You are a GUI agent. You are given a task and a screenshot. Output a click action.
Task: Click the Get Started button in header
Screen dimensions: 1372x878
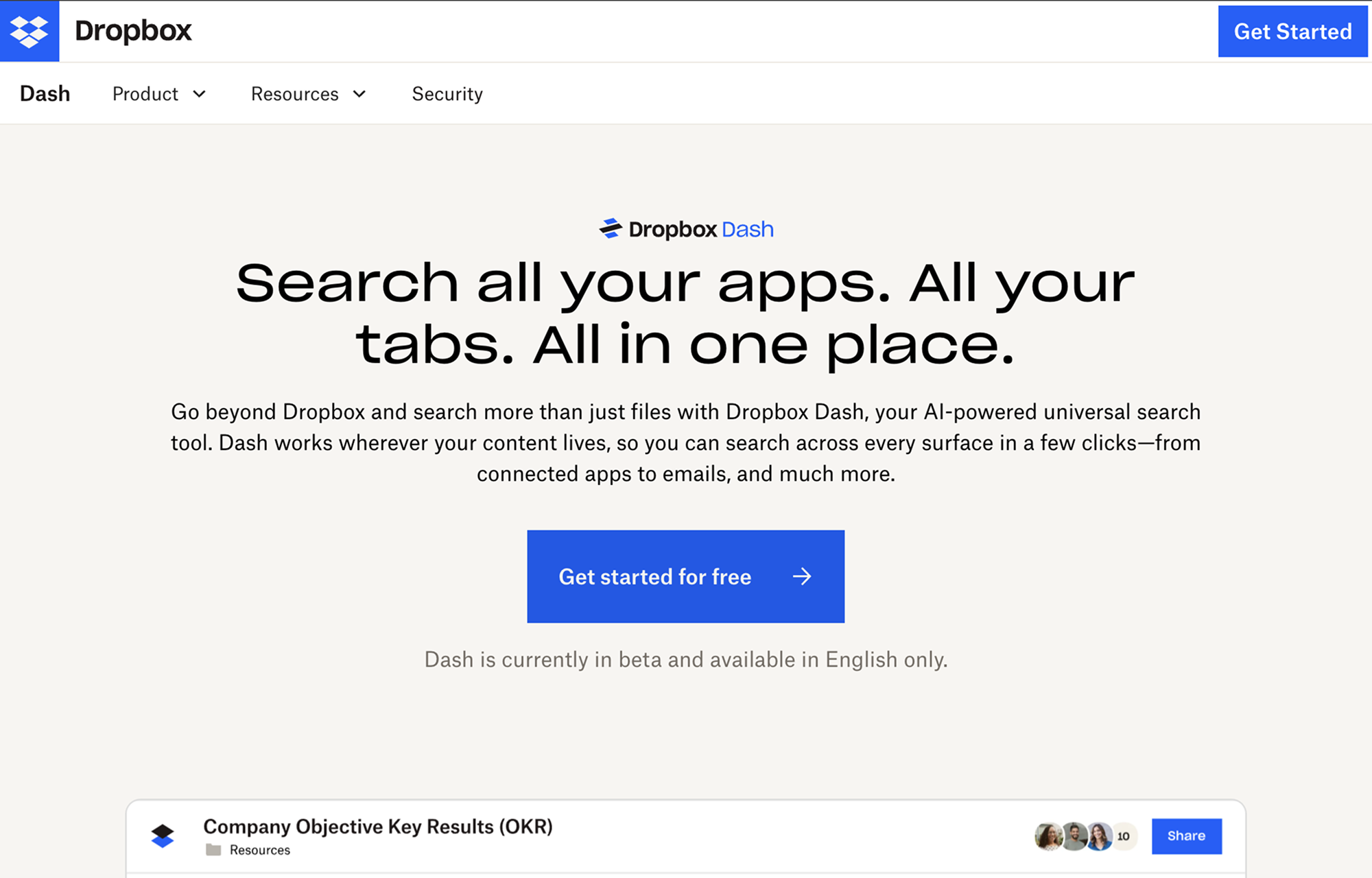click(1292, 32)
